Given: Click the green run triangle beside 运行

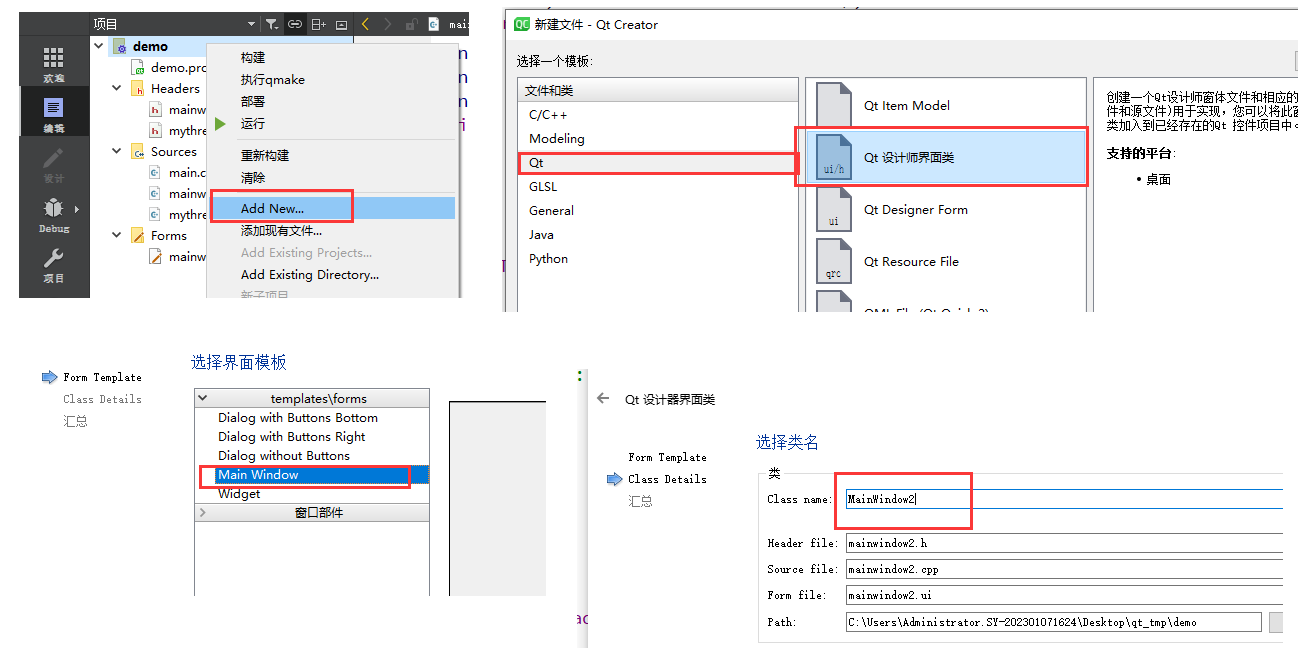Looking at the screenshot, I should (x=221, y=124).
